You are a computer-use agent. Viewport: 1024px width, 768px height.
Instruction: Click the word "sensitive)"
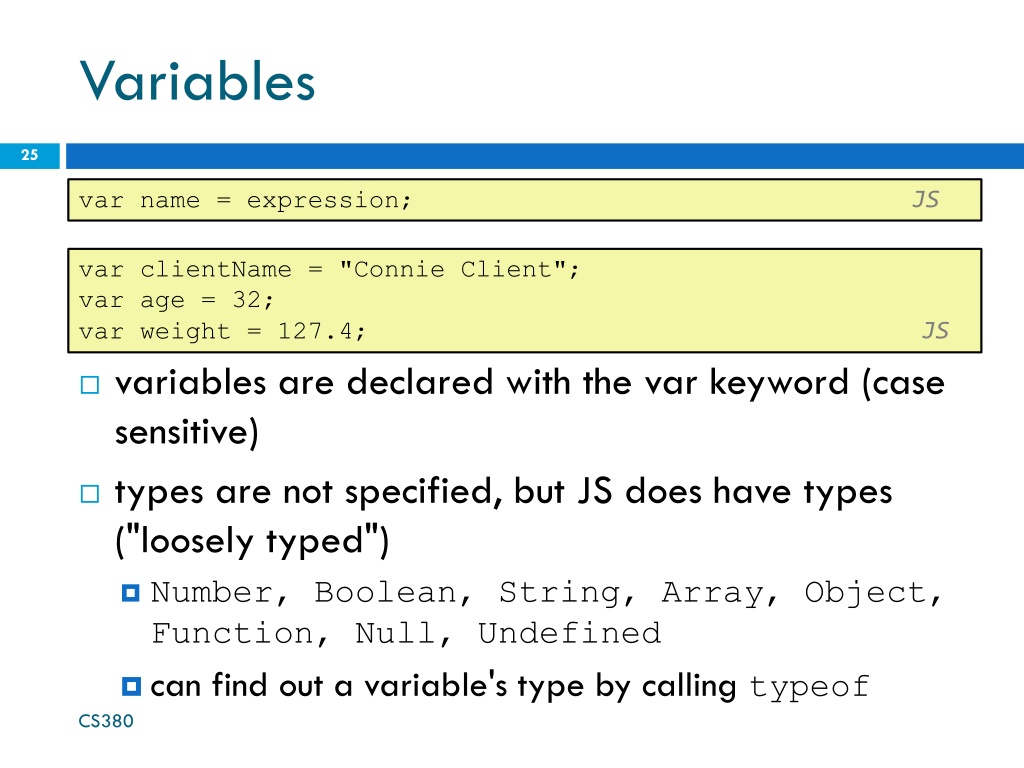(x=187, y=432)
